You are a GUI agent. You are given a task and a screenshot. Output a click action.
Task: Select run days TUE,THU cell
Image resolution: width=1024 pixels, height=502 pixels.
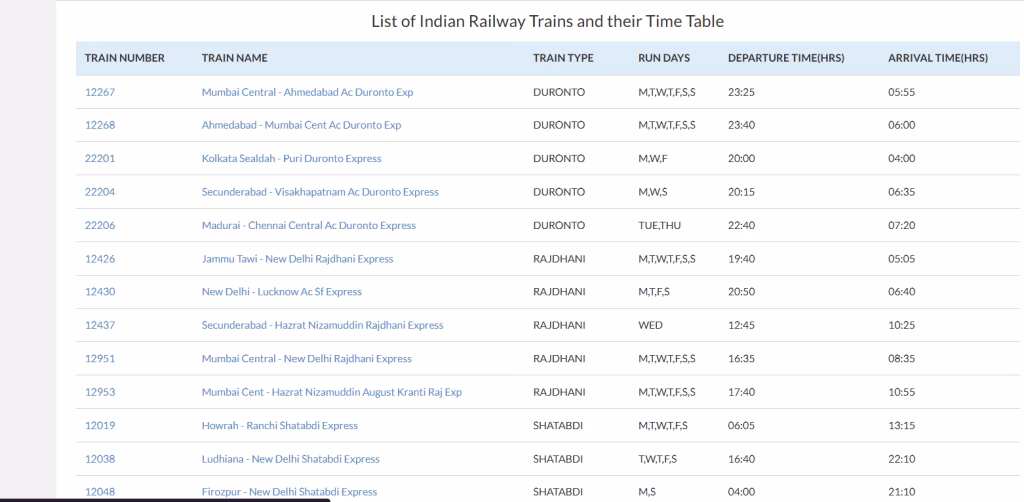(x=659, y=225)
